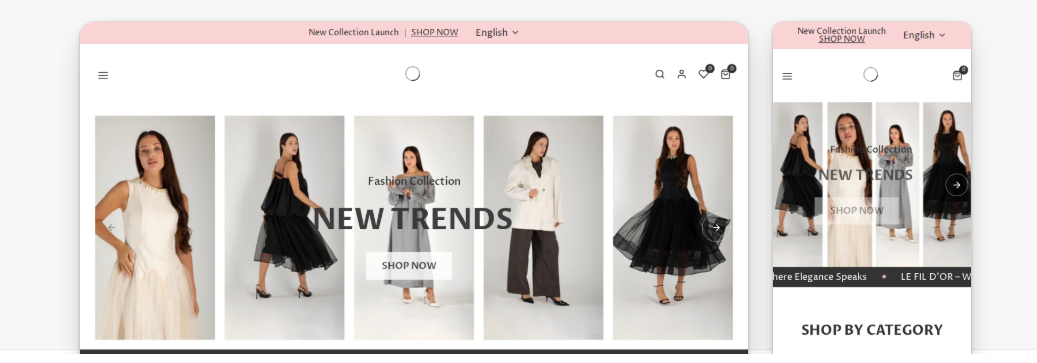Click SHOP BY CATEGORY heading in mobile preview

pos(872,330)
